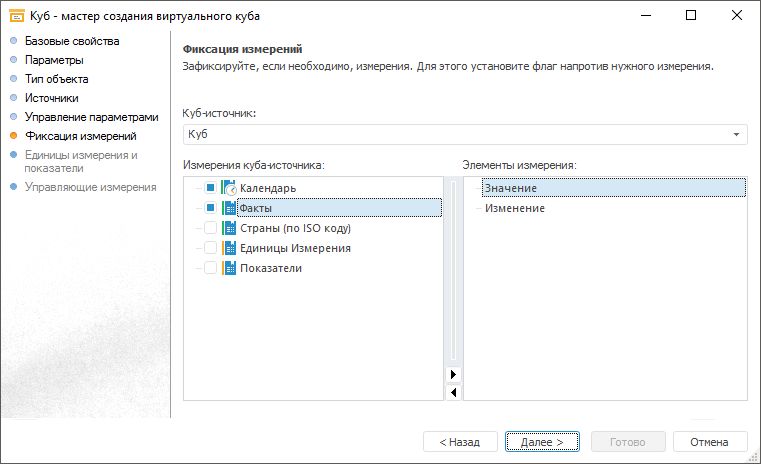Click the Факты dimension icon
The height and width of the screenshot is (464, 761).
click(229, 208)
